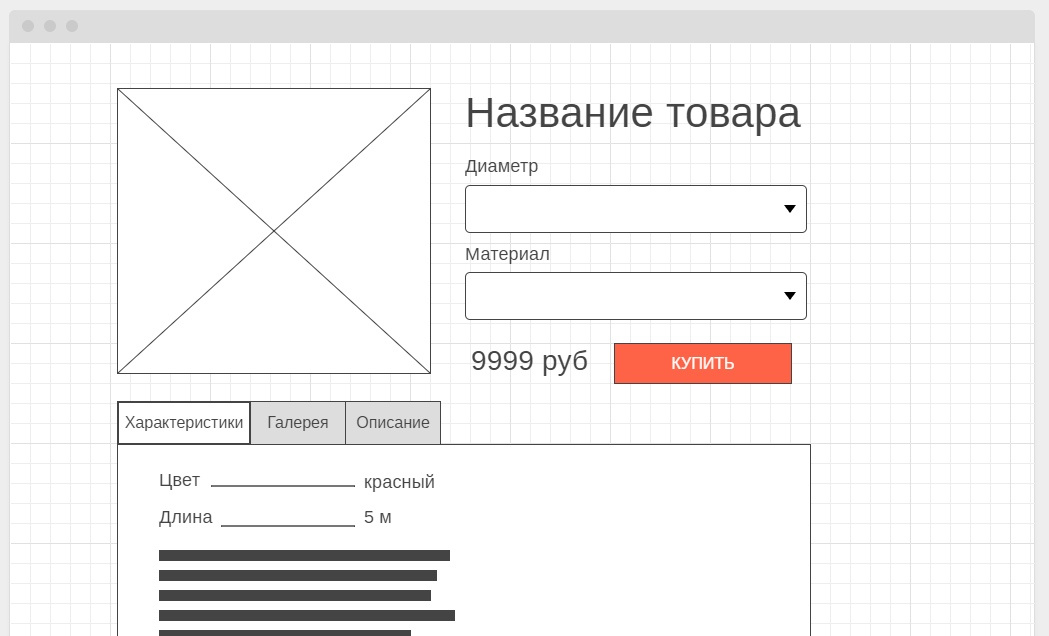The image size is (1049, 636).
Task: Open the Диаметр dropdown
Action: 636,209
